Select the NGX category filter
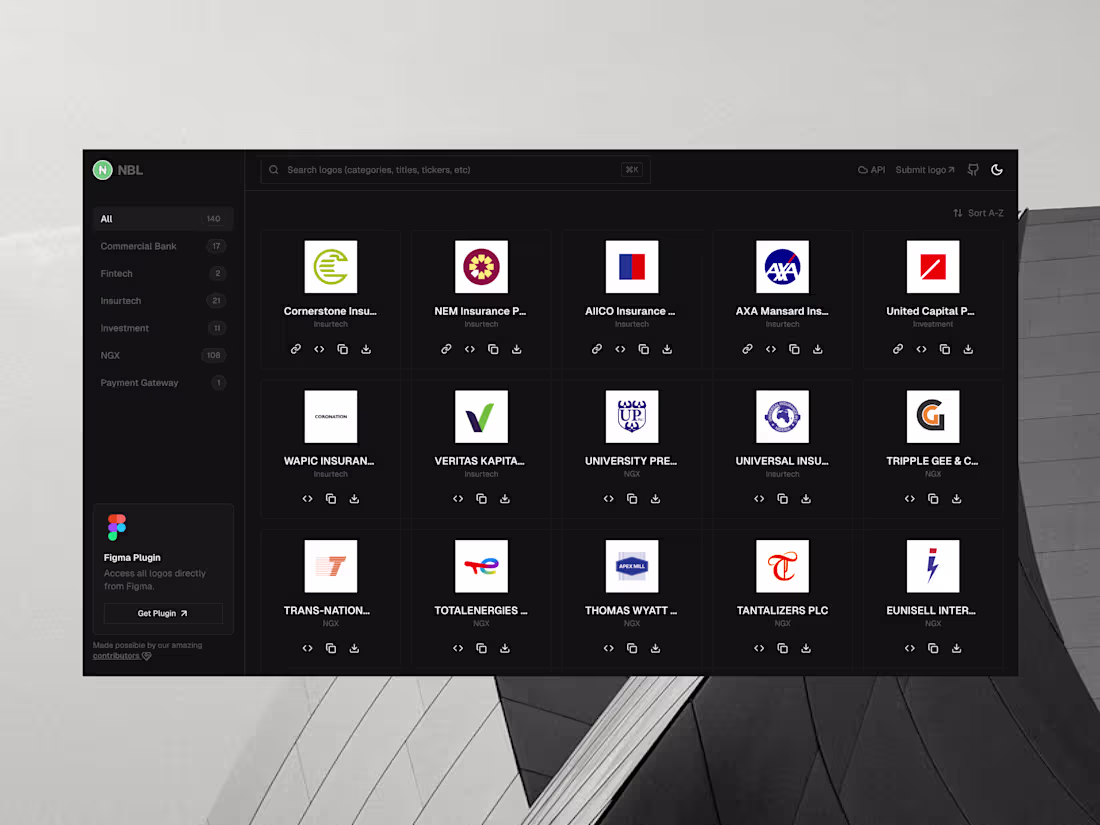1100x825 pixels. 111,355
